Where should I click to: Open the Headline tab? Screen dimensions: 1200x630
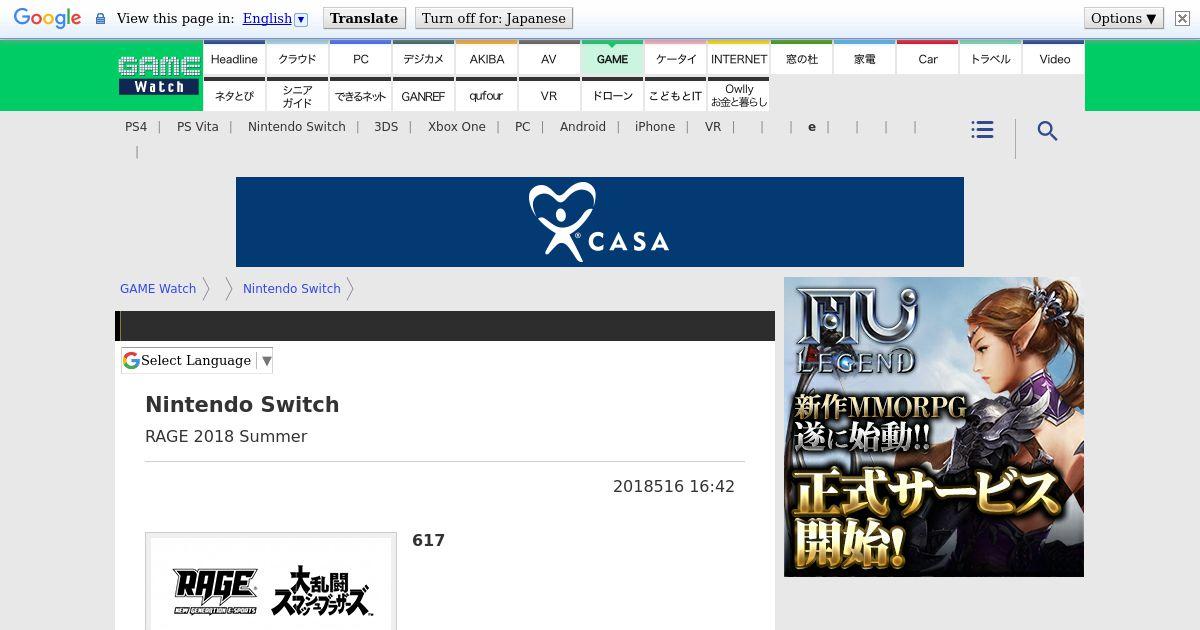[x=234, y=59]
